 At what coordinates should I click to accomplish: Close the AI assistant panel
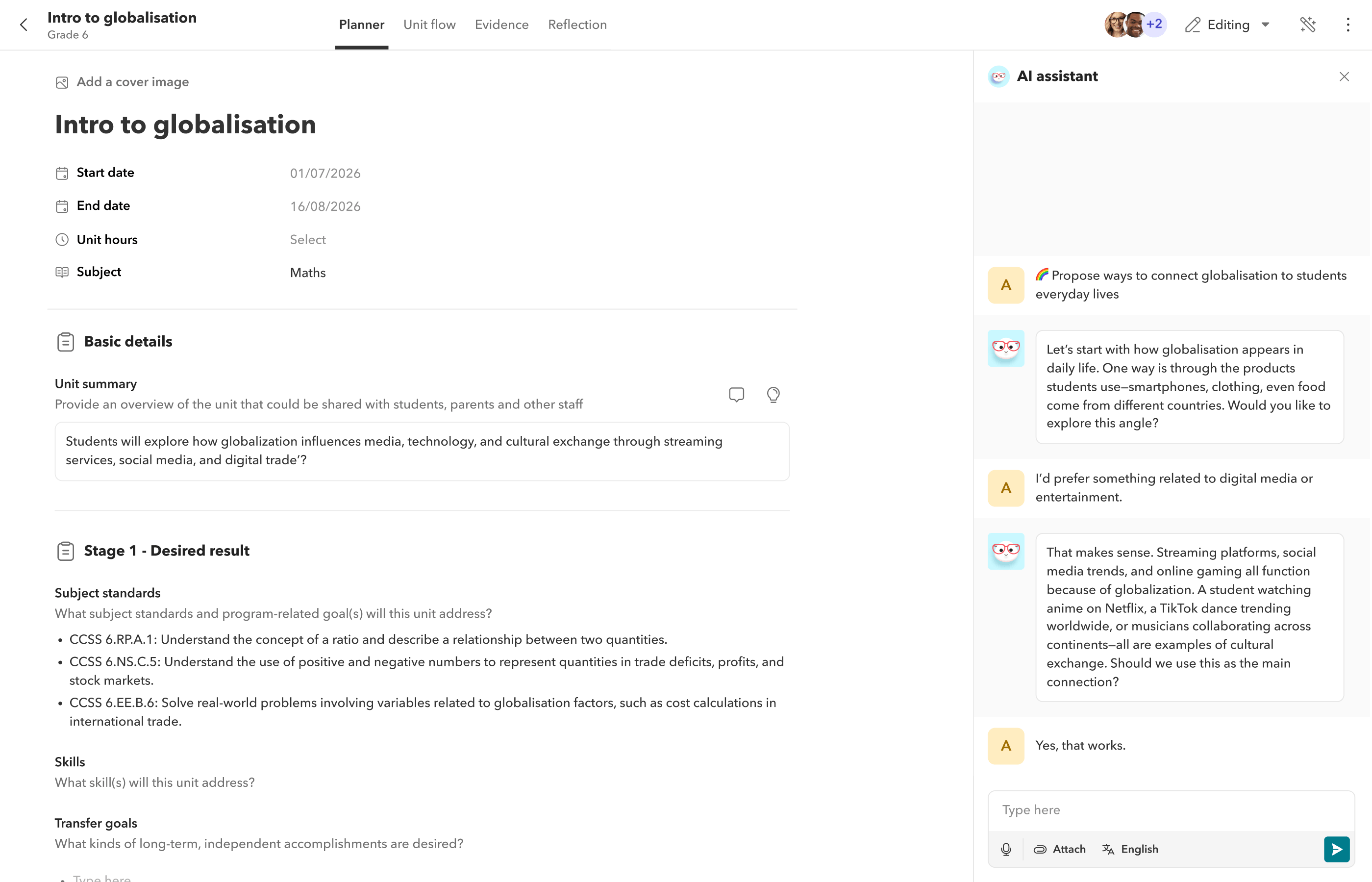(x=1345, y=76)
